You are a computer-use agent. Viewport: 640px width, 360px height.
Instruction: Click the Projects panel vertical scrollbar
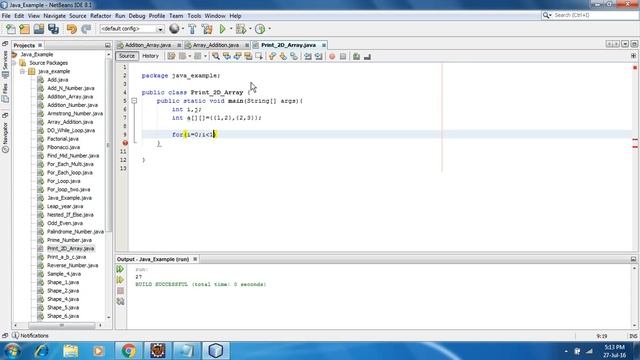[109, 145]
